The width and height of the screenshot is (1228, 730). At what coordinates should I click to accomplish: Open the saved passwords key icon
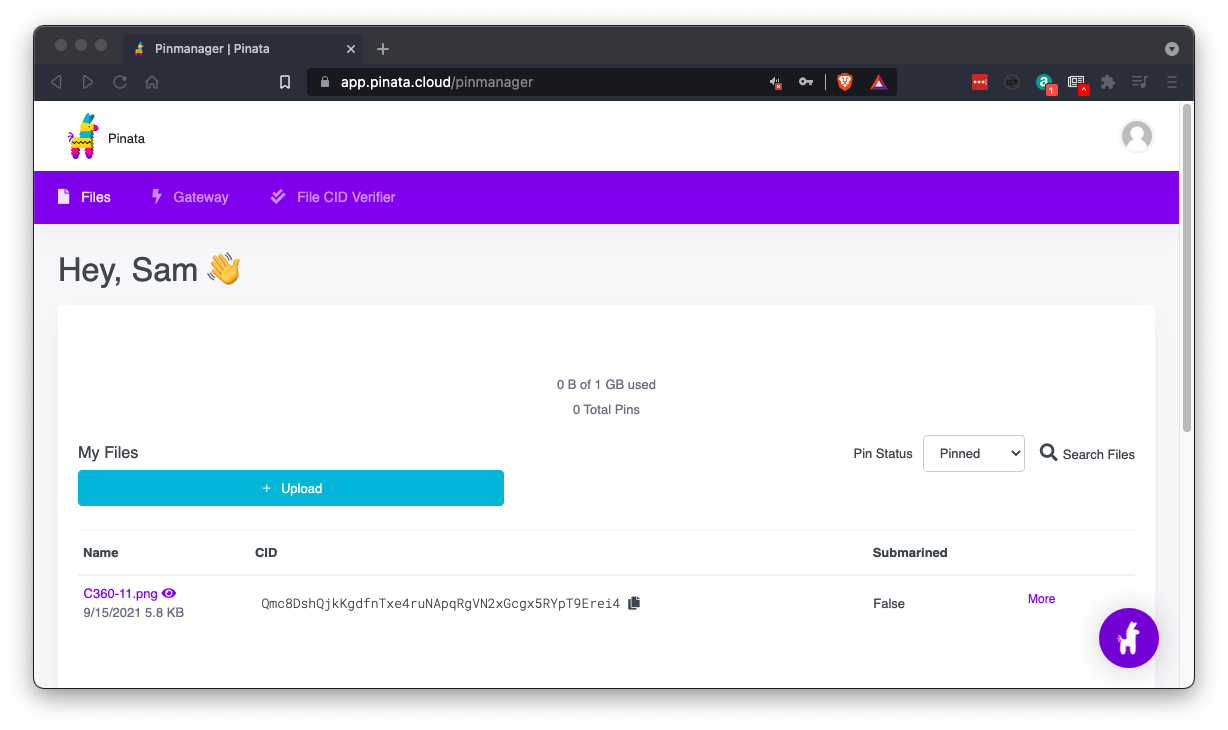[806, 82]
